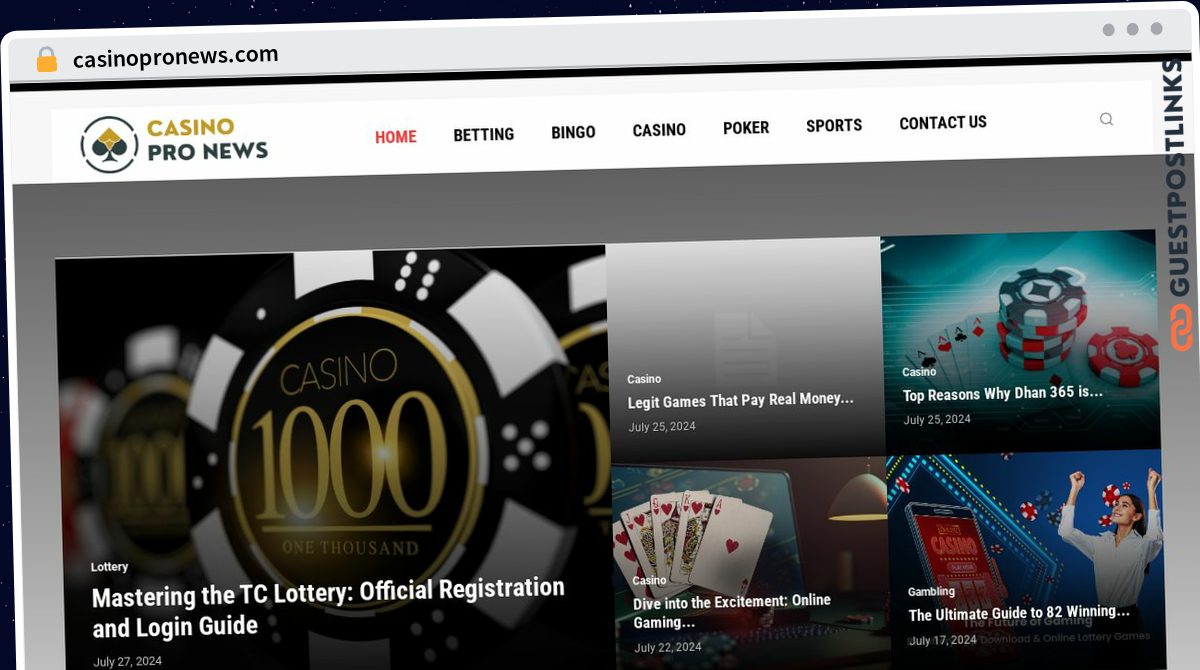Click the GuestPostLinks chain icon
1200x670 pixels.
[1182, 328]
